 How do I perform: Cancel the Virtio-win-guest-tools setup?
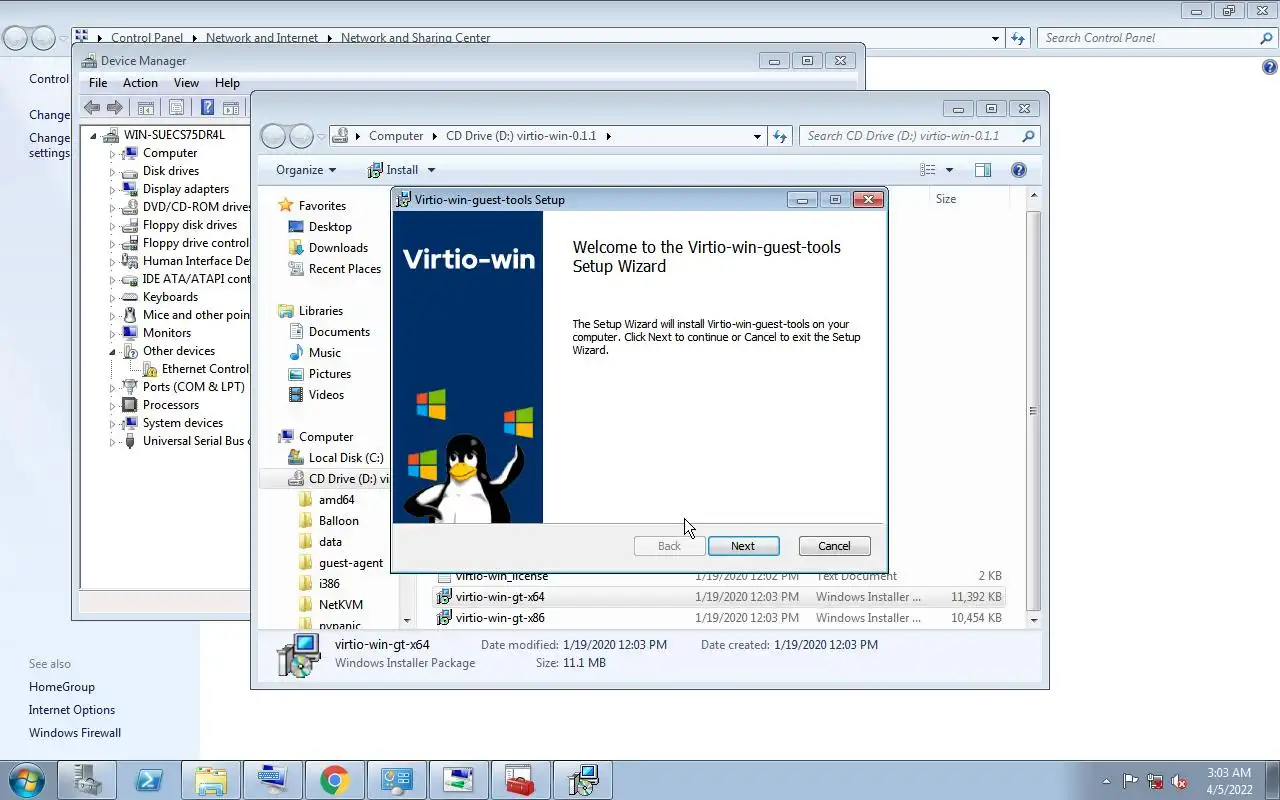834,546
